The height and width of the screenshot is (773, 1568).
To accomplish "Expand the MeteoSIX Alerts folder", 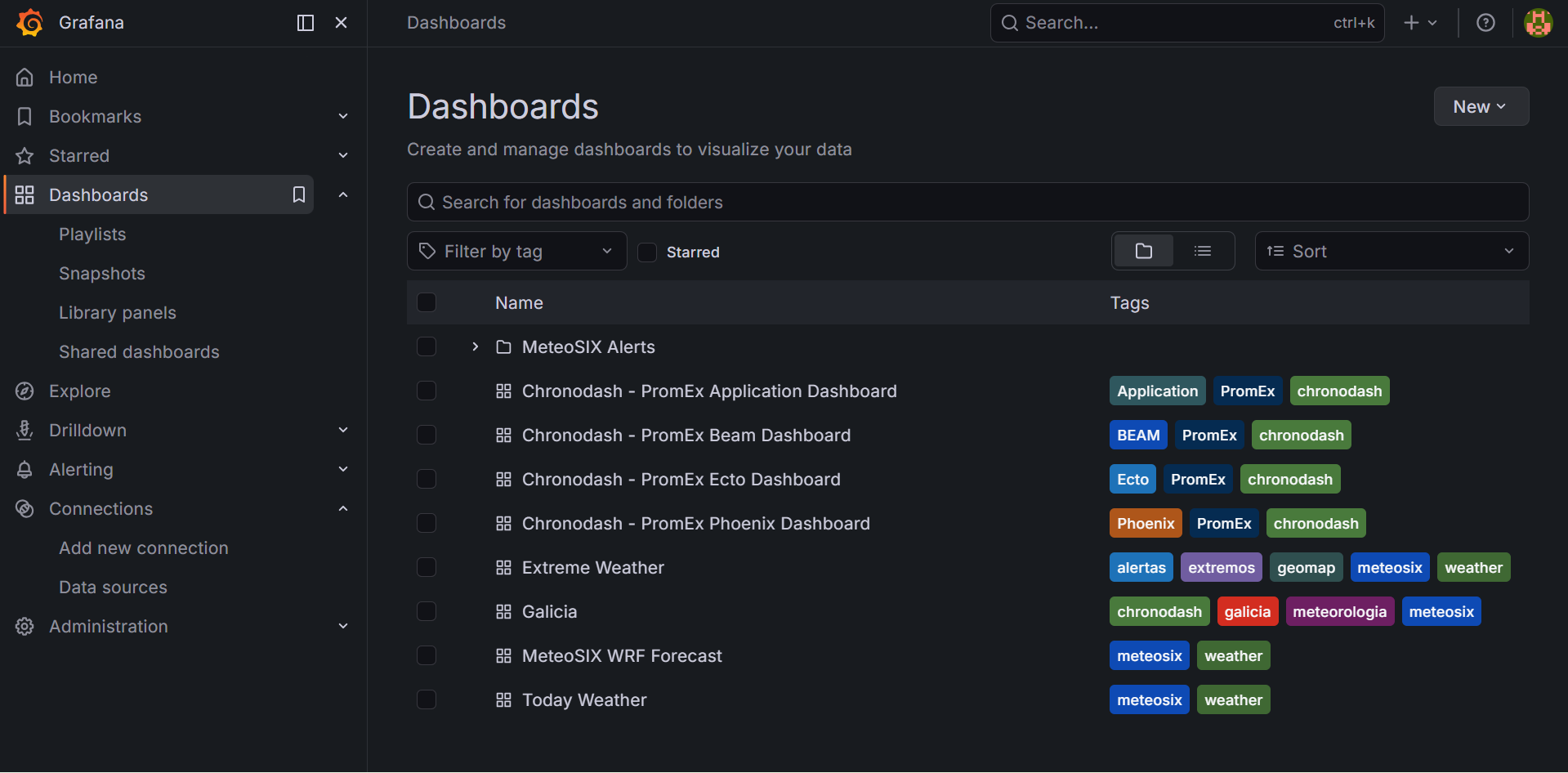I will point(475,347).
